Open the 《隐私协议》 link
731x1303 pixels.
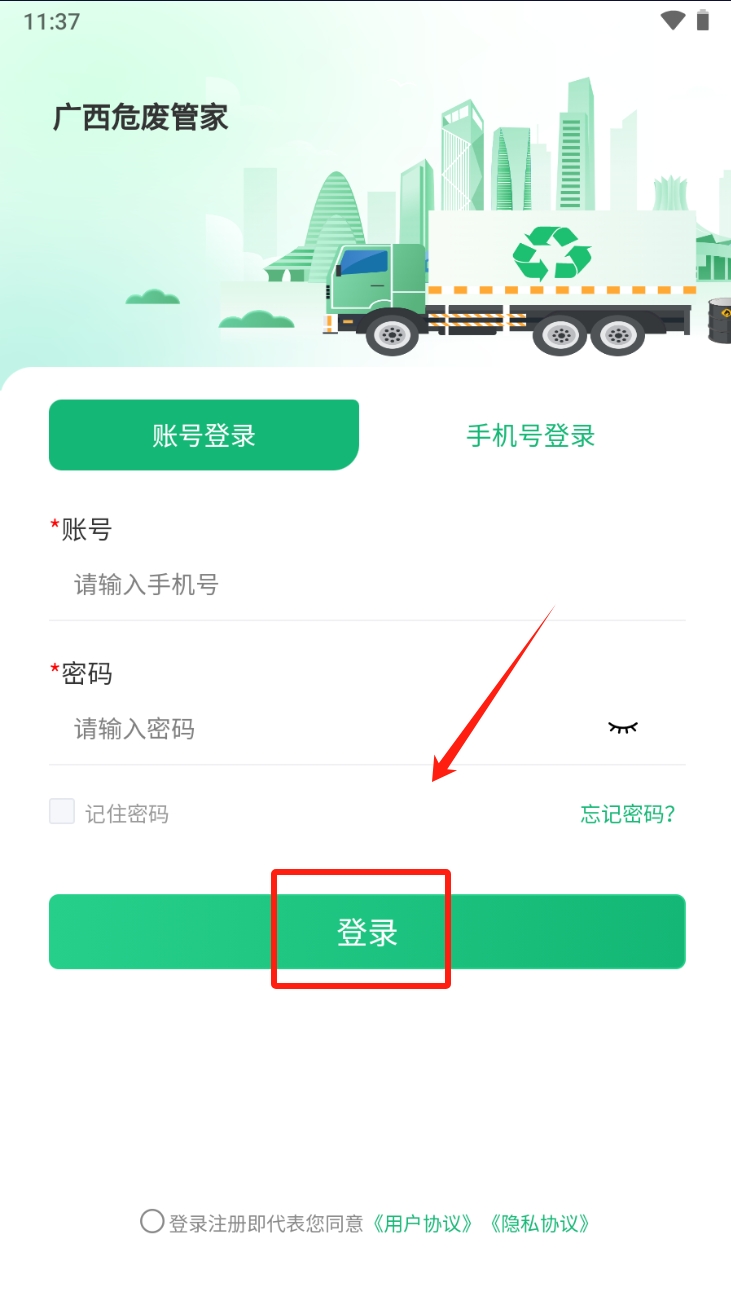pyautogui.click(x=541, y=1223)
